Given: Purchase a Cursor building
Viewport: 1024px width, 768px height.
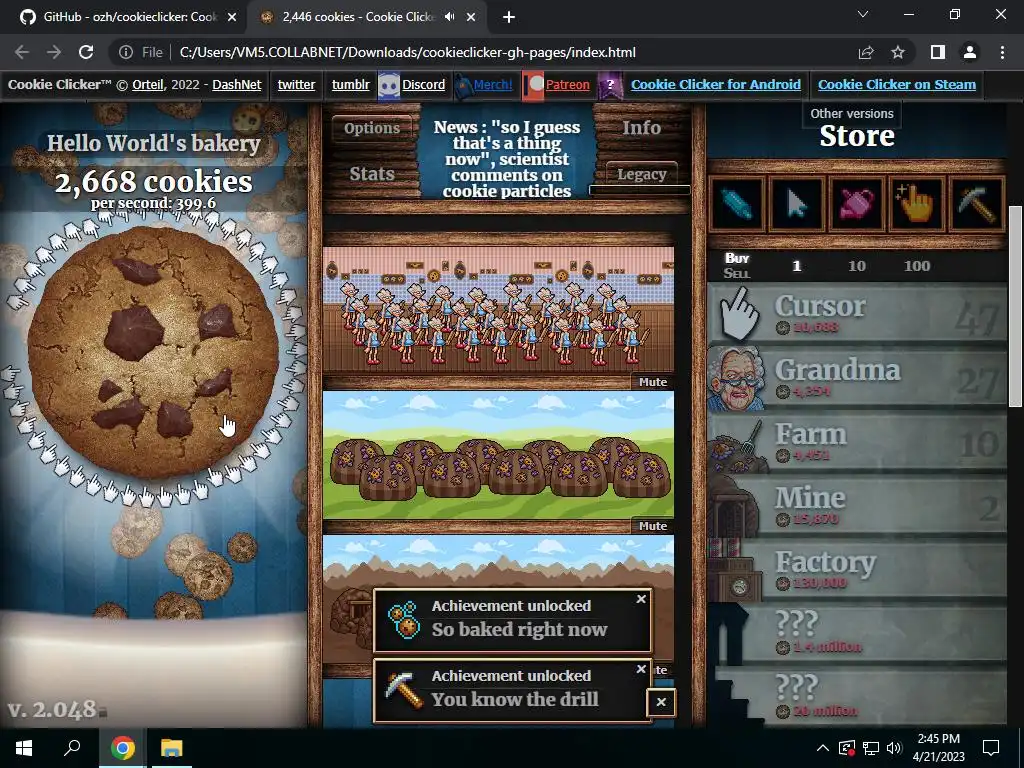Looking at the screenshot, I should (x=857, y=313).
